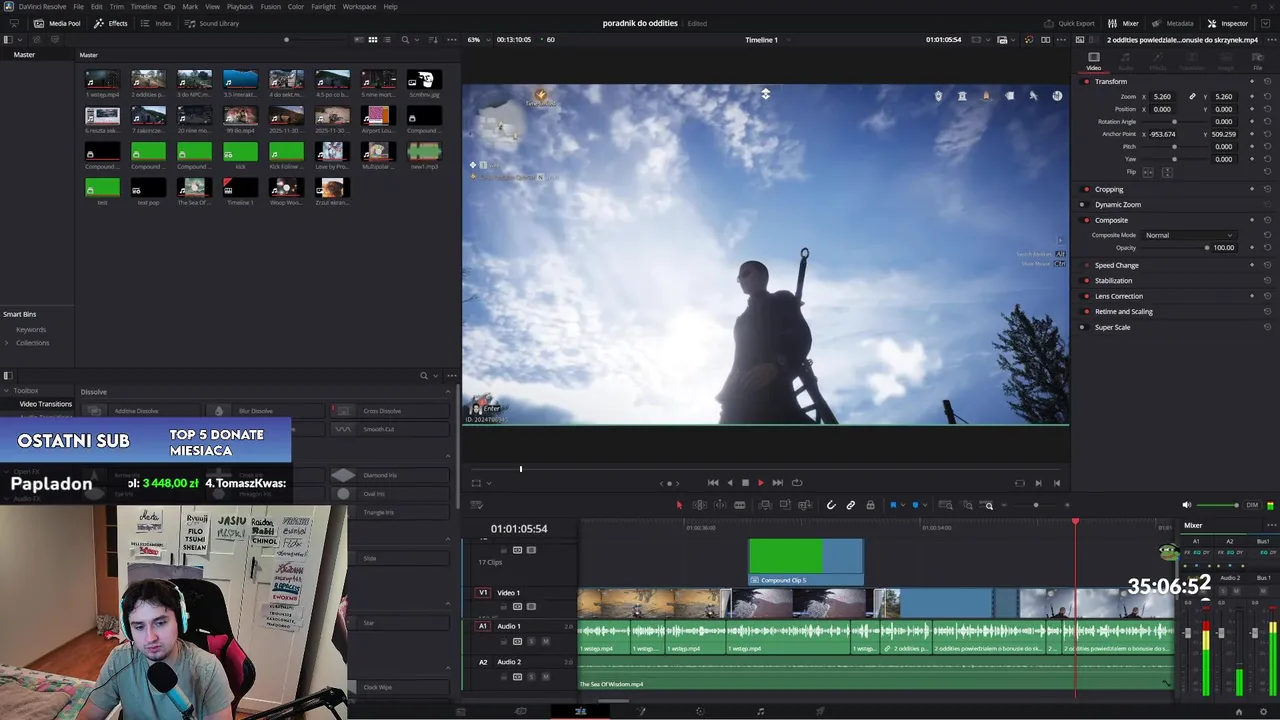The height and width of the screenshot is (720, 1280).
Task: Click the Insert Clip toolbar icon
Action: 765,505
